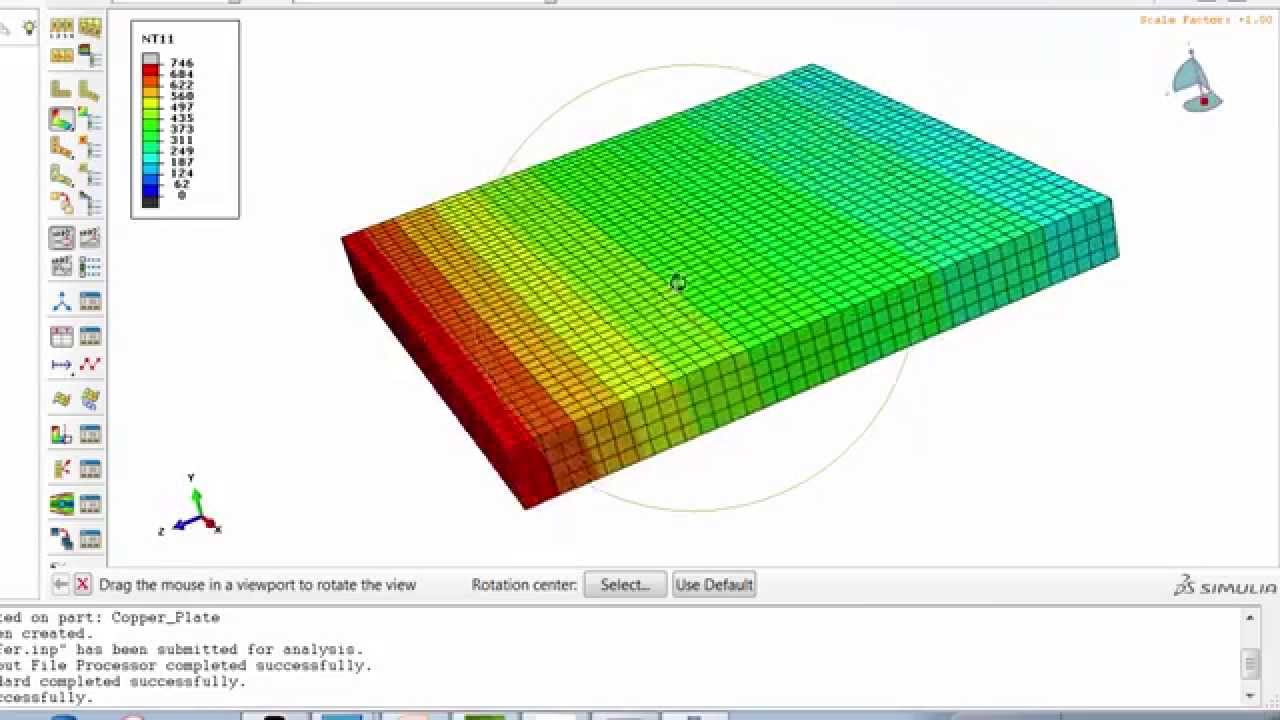Open the View Cut Manager
This screenshot has height=720, width=1280.
89,504
